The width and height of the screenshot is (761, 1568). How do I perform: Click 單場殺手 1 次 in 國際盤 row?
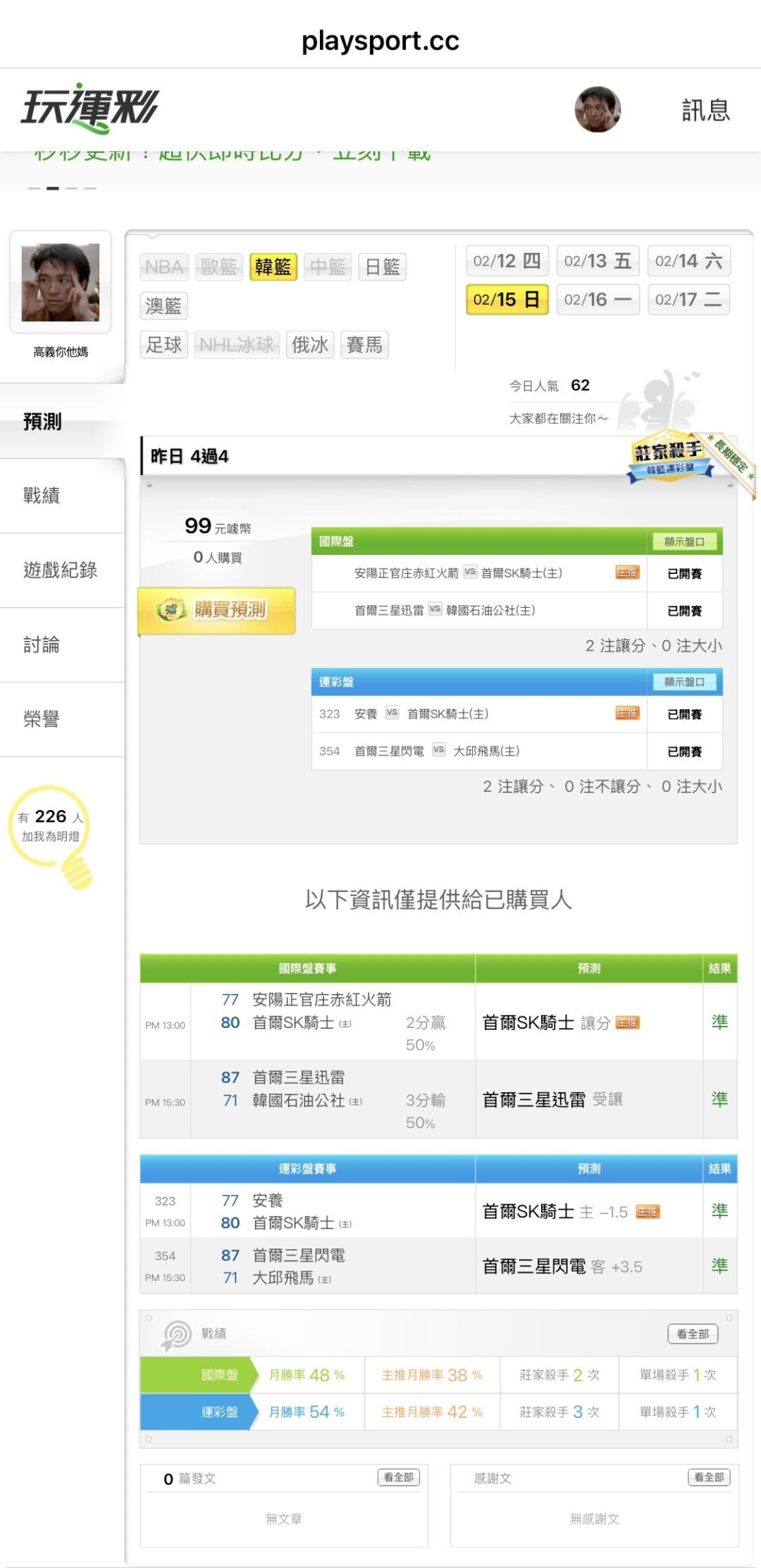pos(678,1375)
